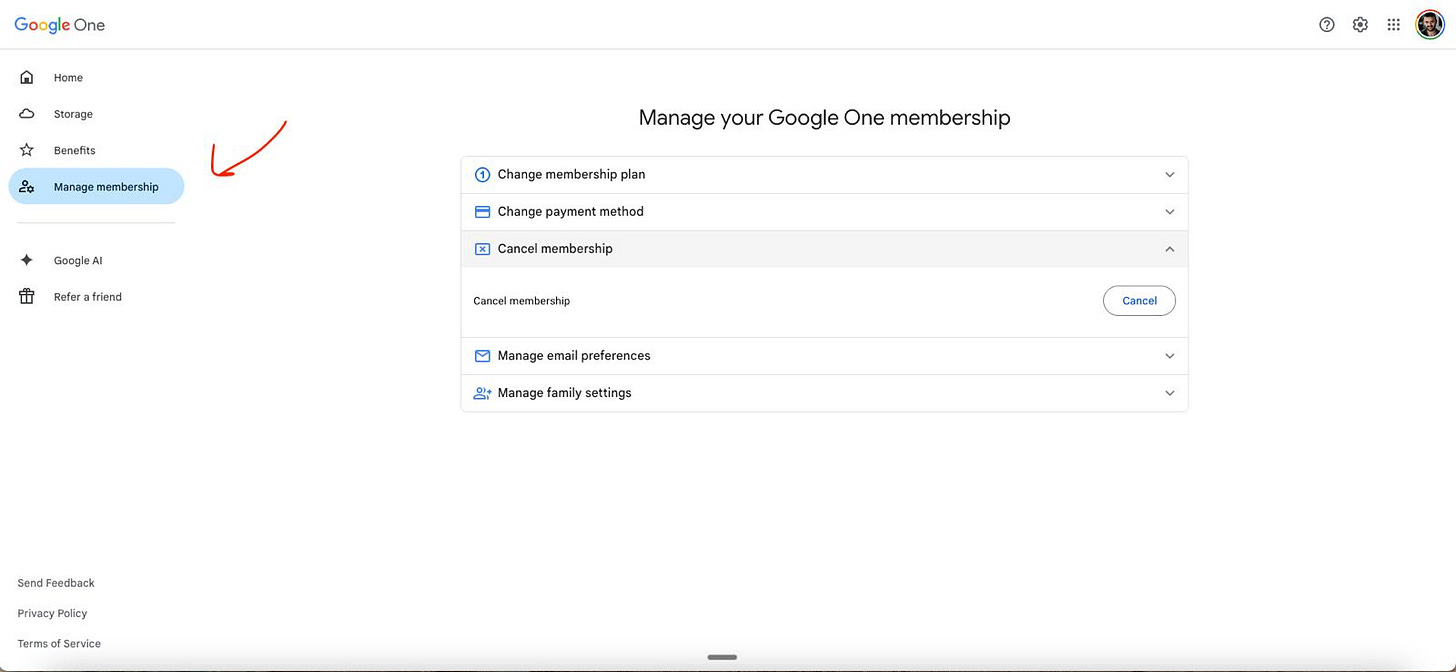This screenshot has width=1456, height=672.
Task: Select Manage membership in the sidebar
Action: tap(96, 187)
